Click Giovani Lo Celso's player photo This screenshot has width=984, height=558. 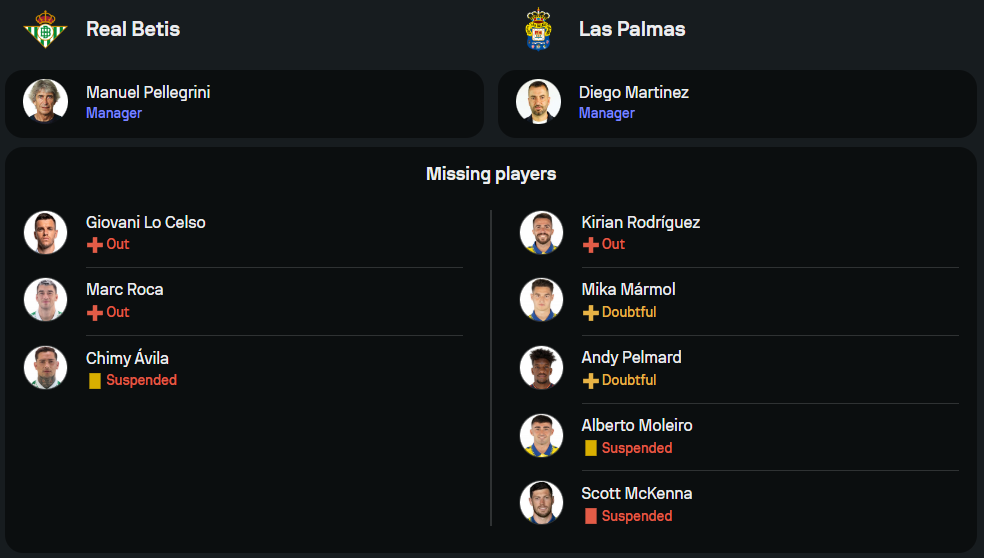tap(45, 232)
